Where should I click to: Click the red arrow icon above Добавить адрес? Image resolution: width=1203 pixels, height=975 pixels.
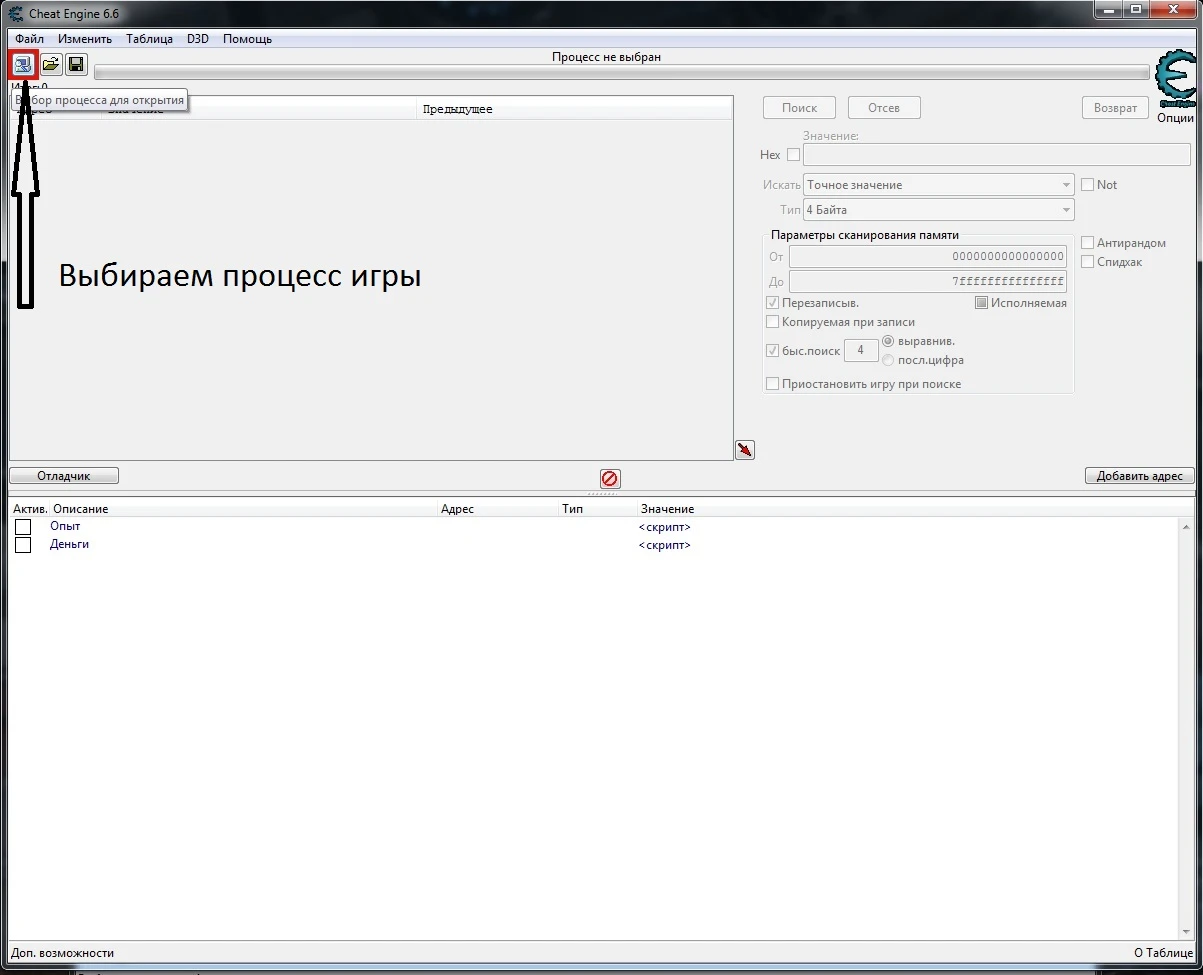(744, 449)
